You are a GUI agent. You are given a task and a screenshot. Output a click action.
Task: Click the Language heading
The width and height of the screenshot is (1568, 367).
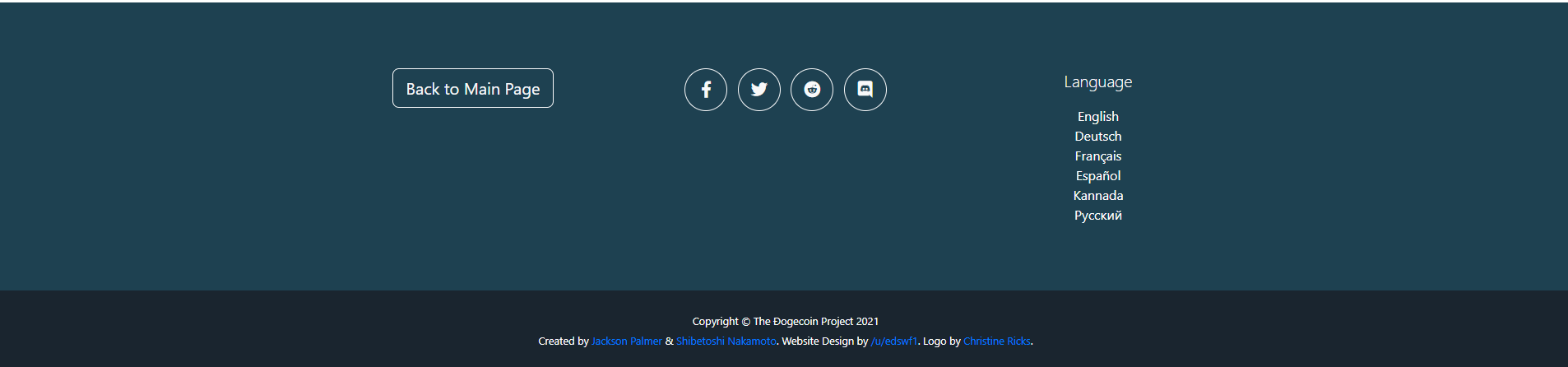click(1098, 82)
